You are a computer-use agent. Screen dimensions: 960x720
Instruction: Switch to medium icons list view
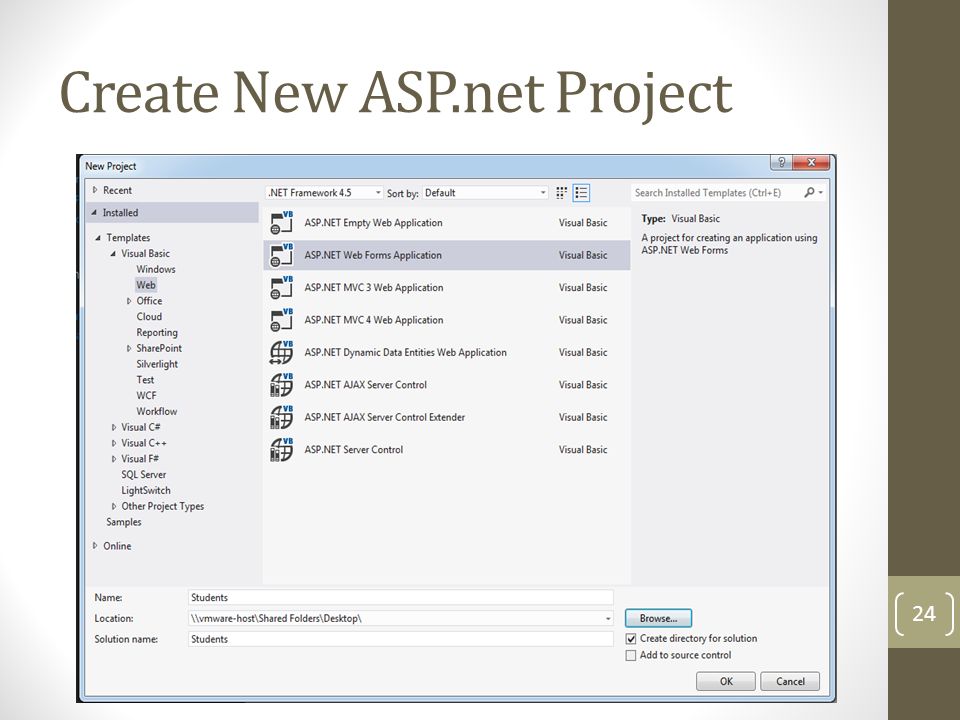pyautogui.click(x=581, y=193)
